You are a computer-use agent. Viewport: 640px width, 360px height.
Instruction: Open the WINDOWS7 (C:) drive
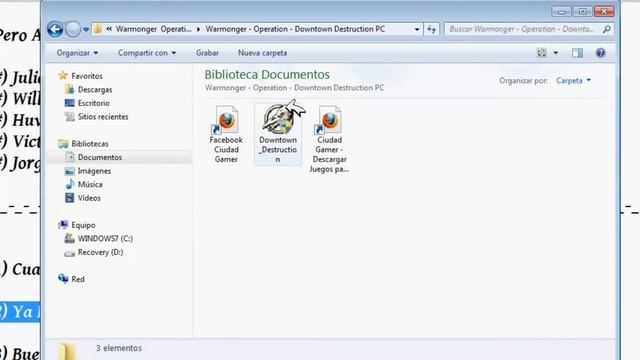(x=105, y=238)
